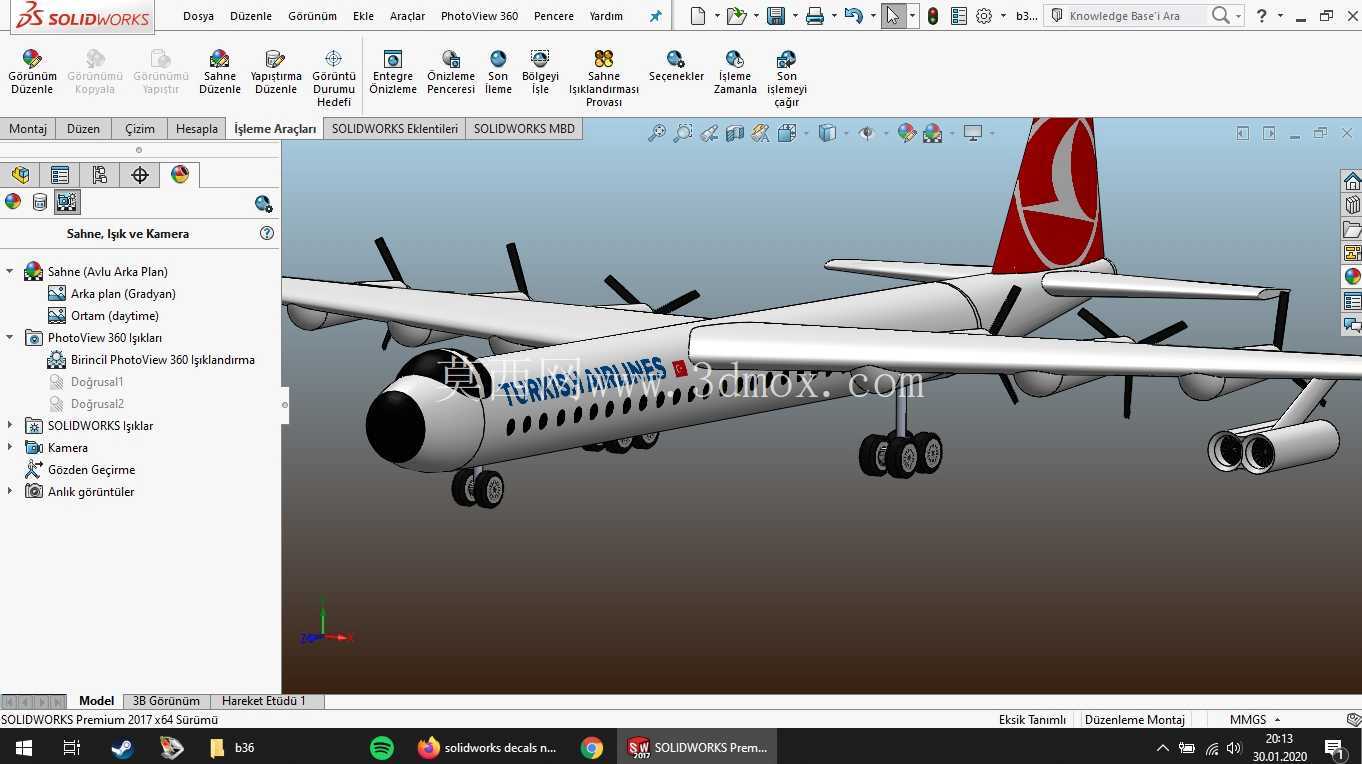Viewport: 1362px width, 764px height.
Task: Click Print icon in top toolbar
Action: pyautogui.click(x=815, y=16)
